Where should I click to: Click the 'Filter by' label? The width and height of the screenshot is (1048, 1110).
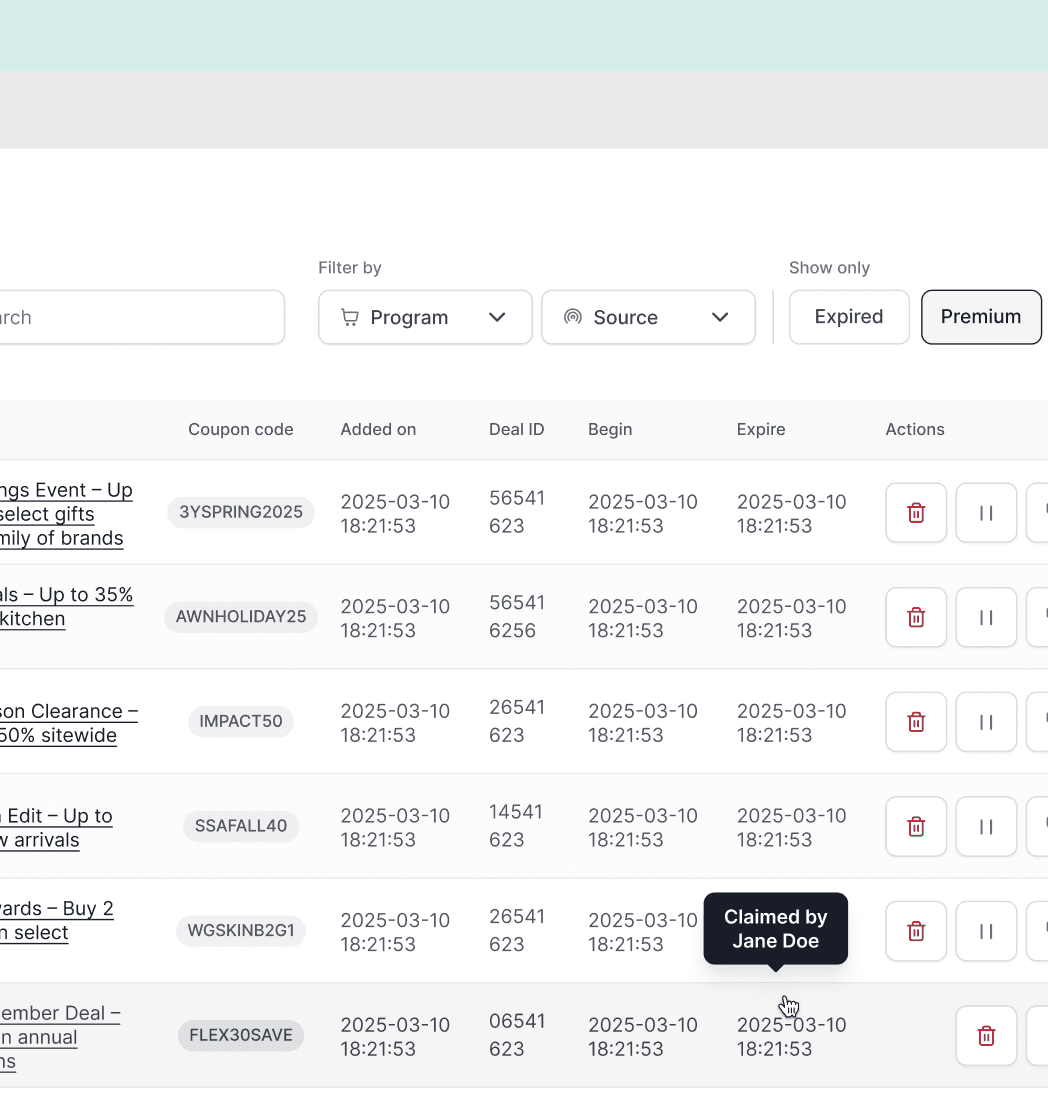point(350,268)
